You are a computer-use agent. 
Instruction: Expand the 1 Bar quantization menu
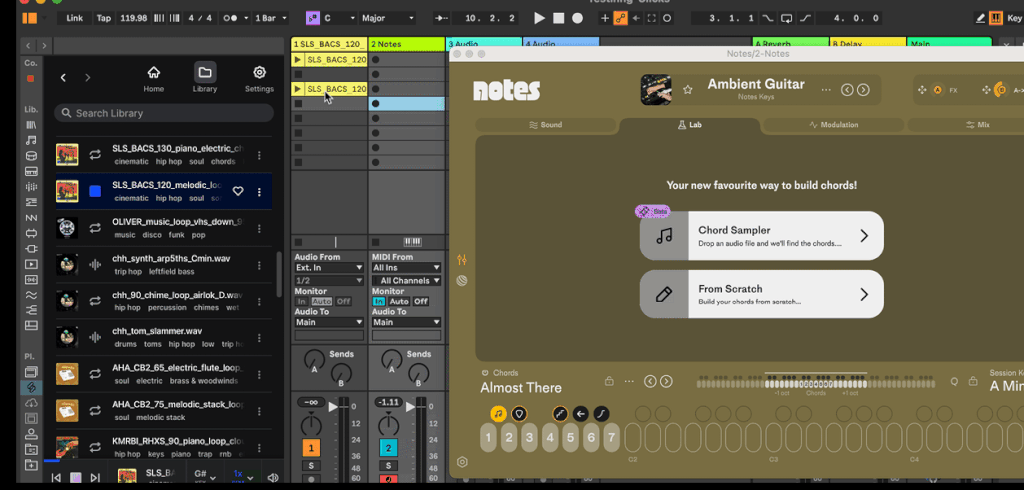[x=270, y=18]
